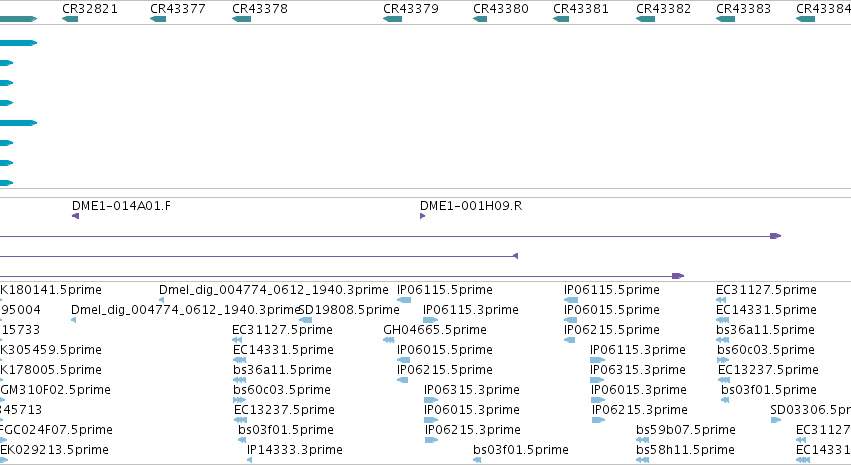Click the blue glyph beneath bs59b07.5prime

(643, 440)
